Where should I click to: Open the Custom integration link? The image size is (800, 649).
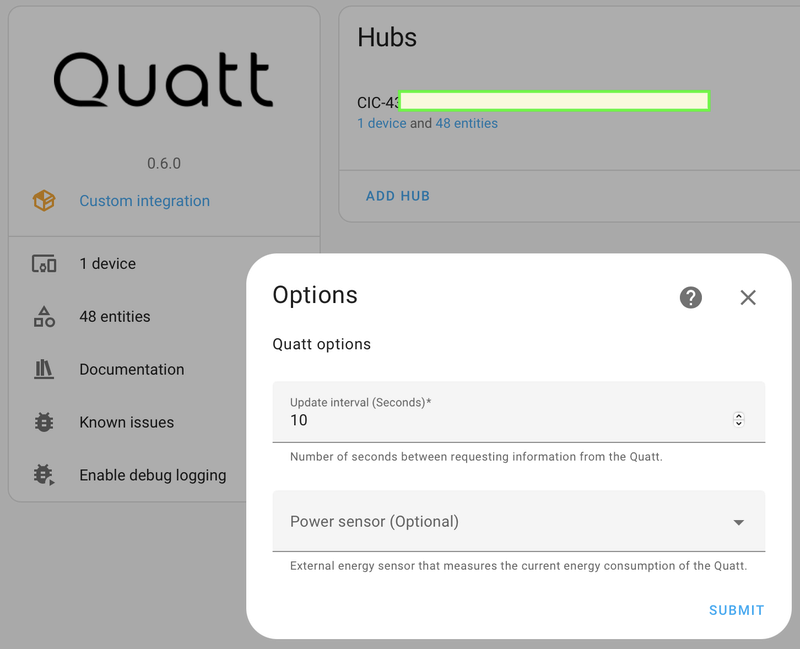pos(145,201)
